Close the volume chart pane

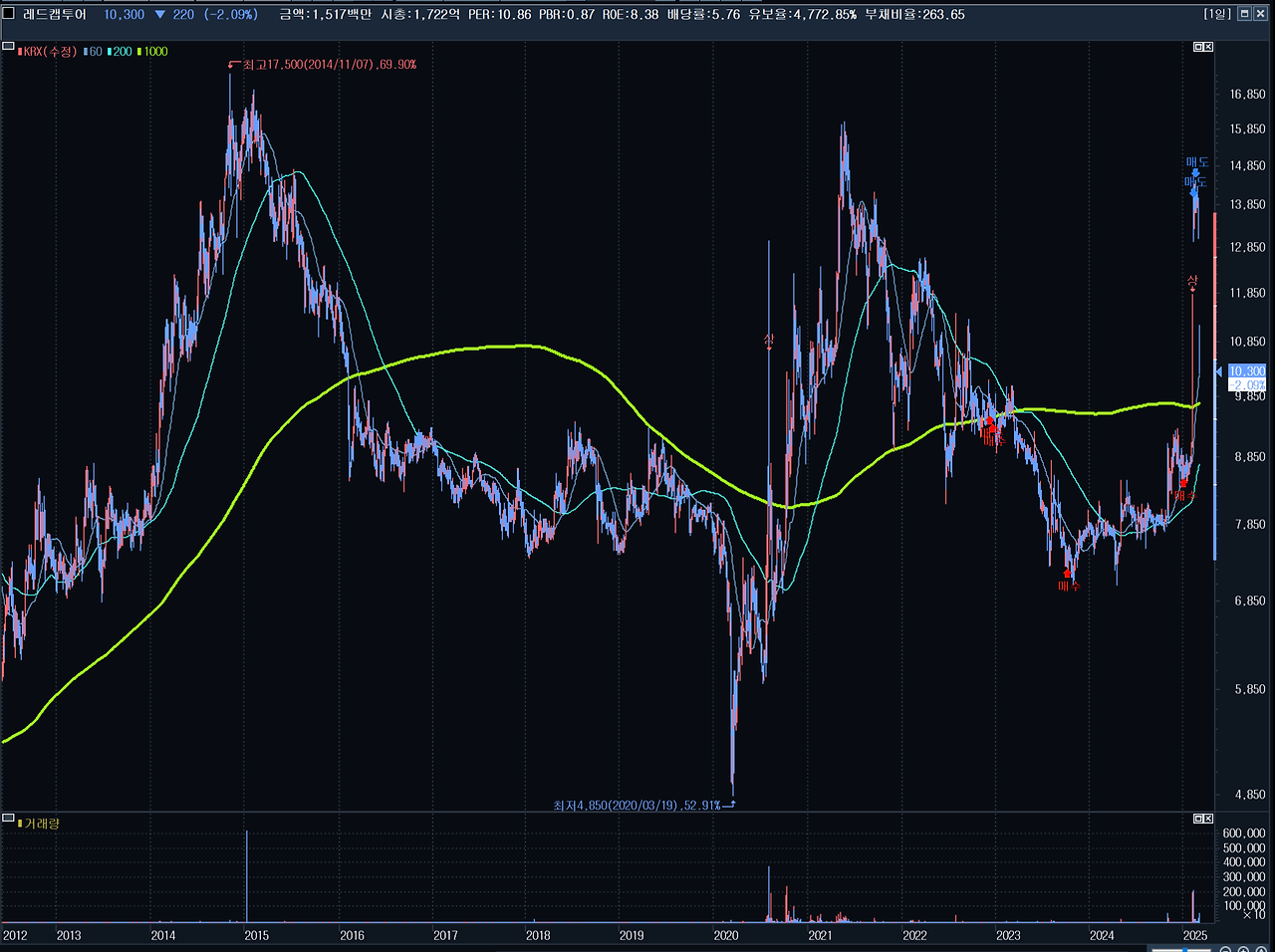pos(1209,819)
